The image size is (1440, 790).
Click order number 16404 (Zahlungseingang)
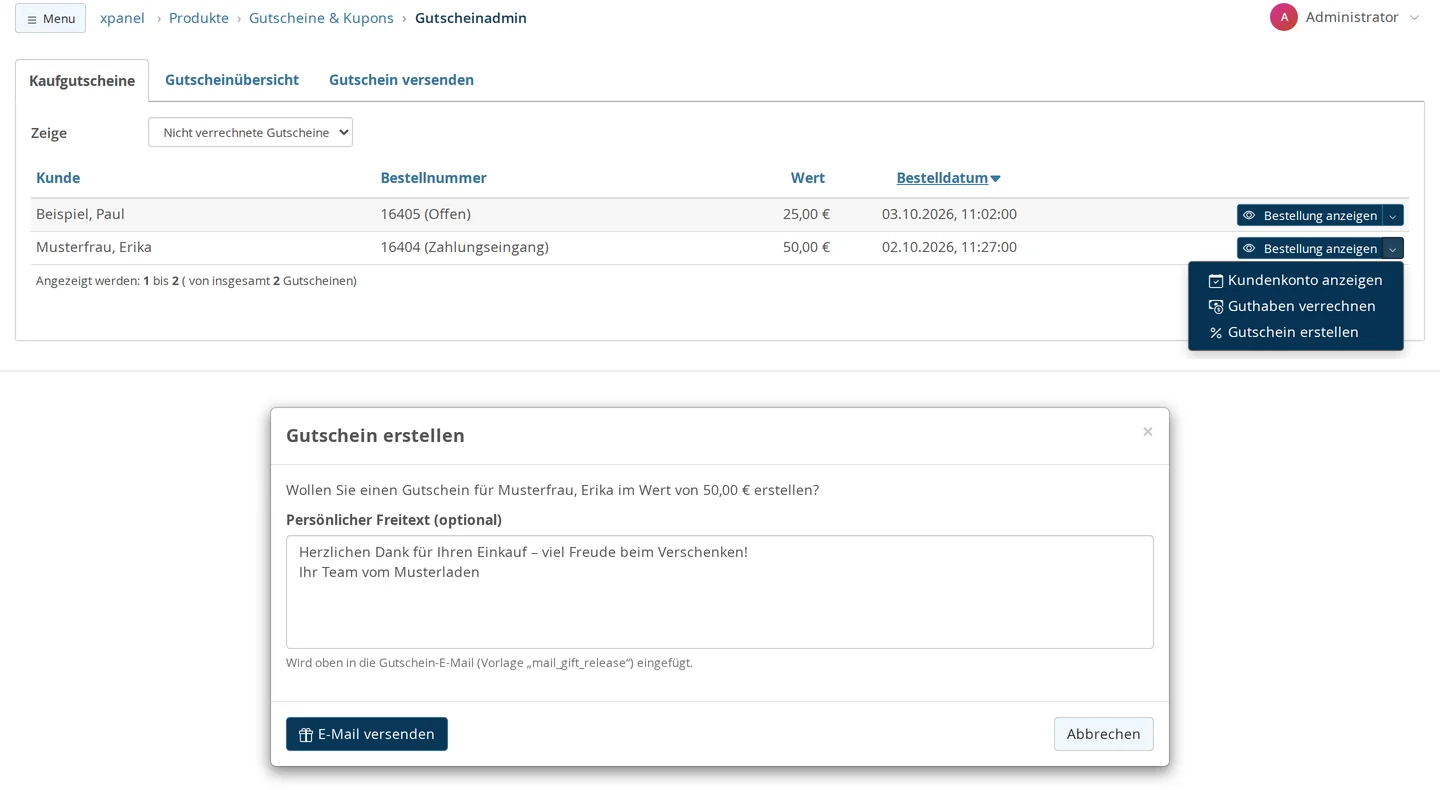pyautogui.click(x=464, y=247)
